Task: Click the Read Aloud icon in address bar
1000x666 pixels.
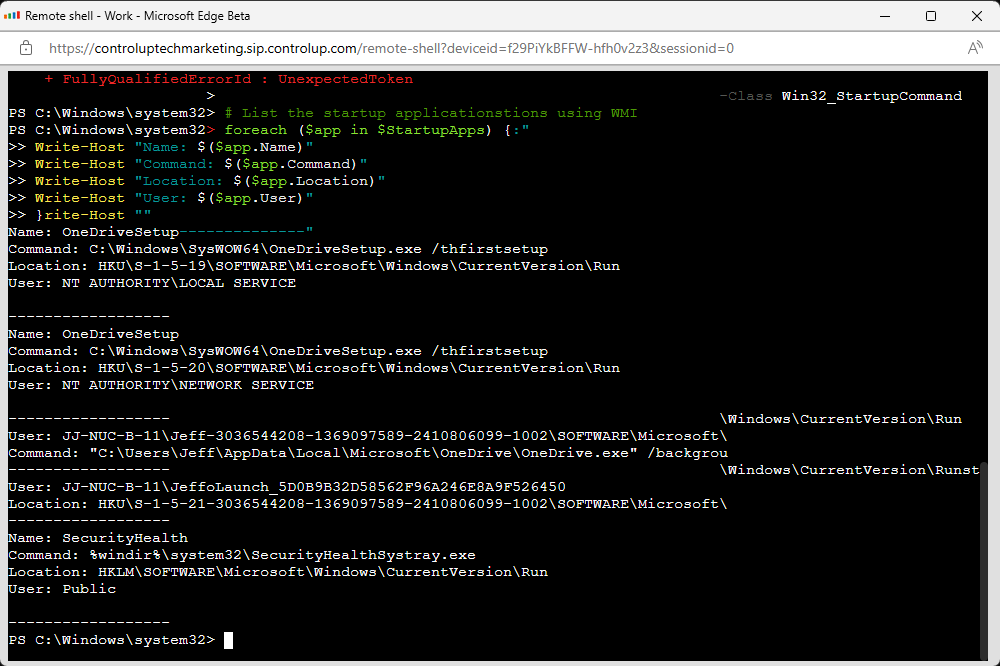Action: tap(975, 47)
